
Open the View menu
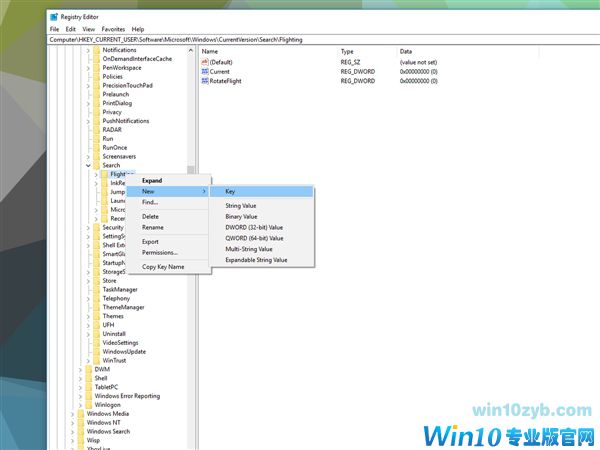pos(88,29)
